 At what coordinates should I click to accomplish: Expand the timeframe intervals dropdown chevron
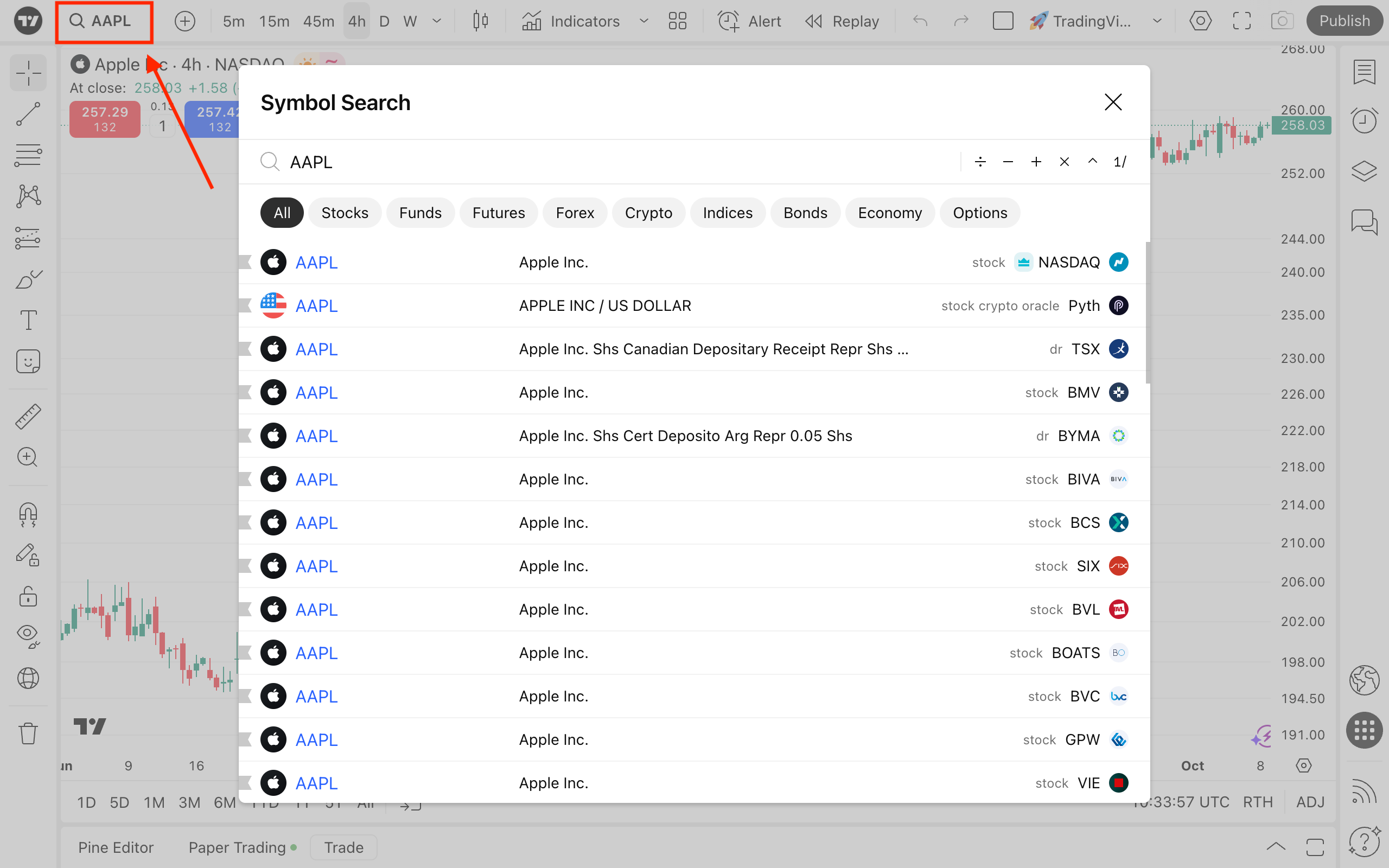coord(437,21)
